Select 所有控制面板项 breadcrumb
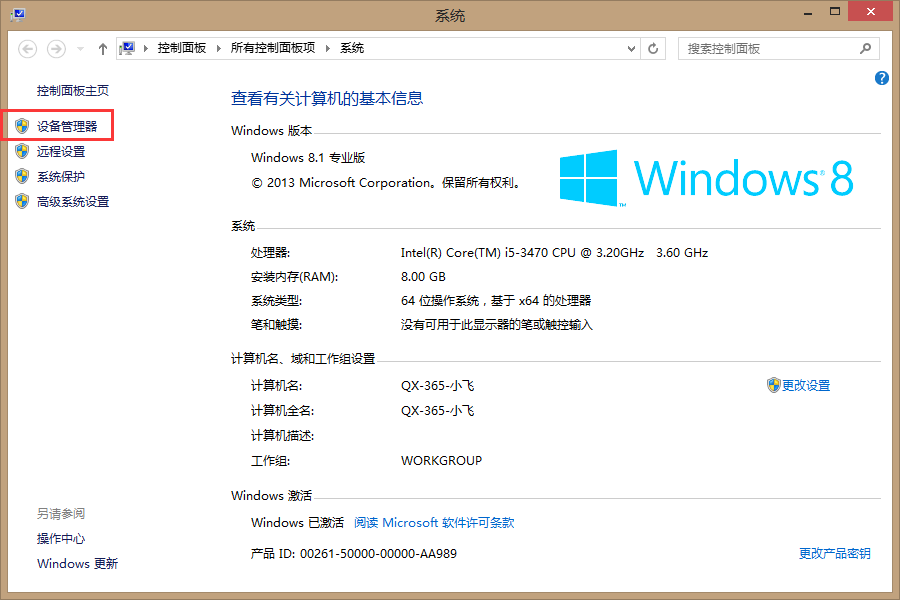Image resolution: width=900 pixels, height=600 pixels. [273, 48]
